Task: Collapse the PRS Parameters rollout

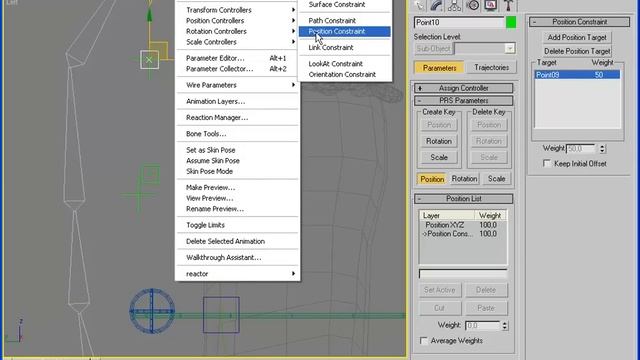Action: 463,100
